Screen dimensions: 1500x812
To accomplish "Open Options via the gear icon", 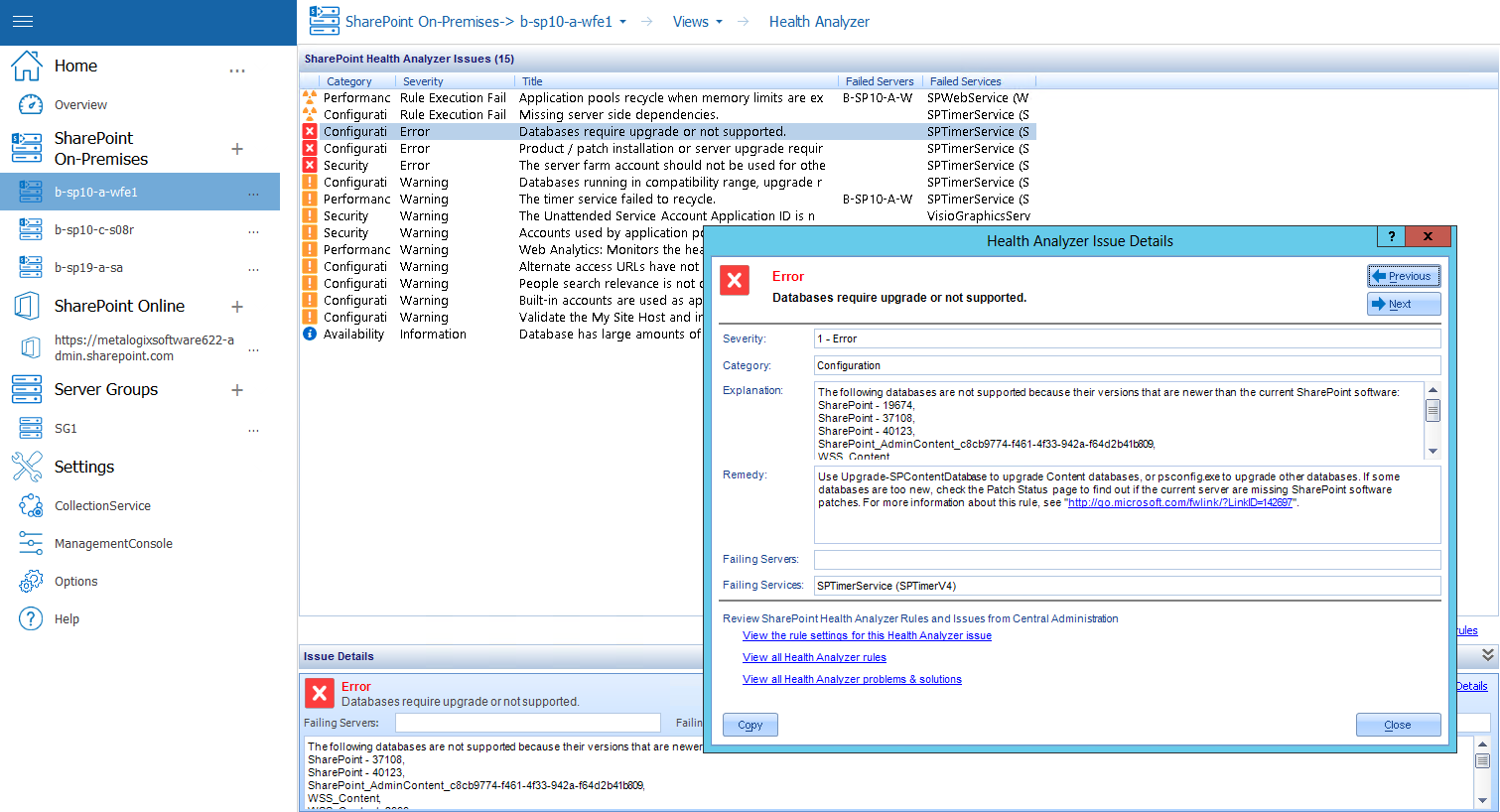I will click(30, 581).
